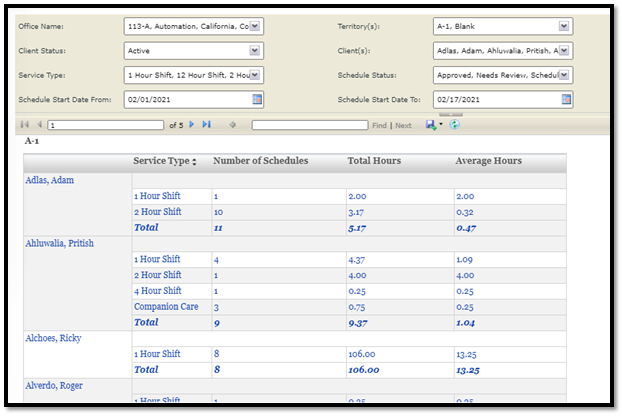Open the Schedule Status dropdown
The image size is (622, 416).
click(565, 75)
